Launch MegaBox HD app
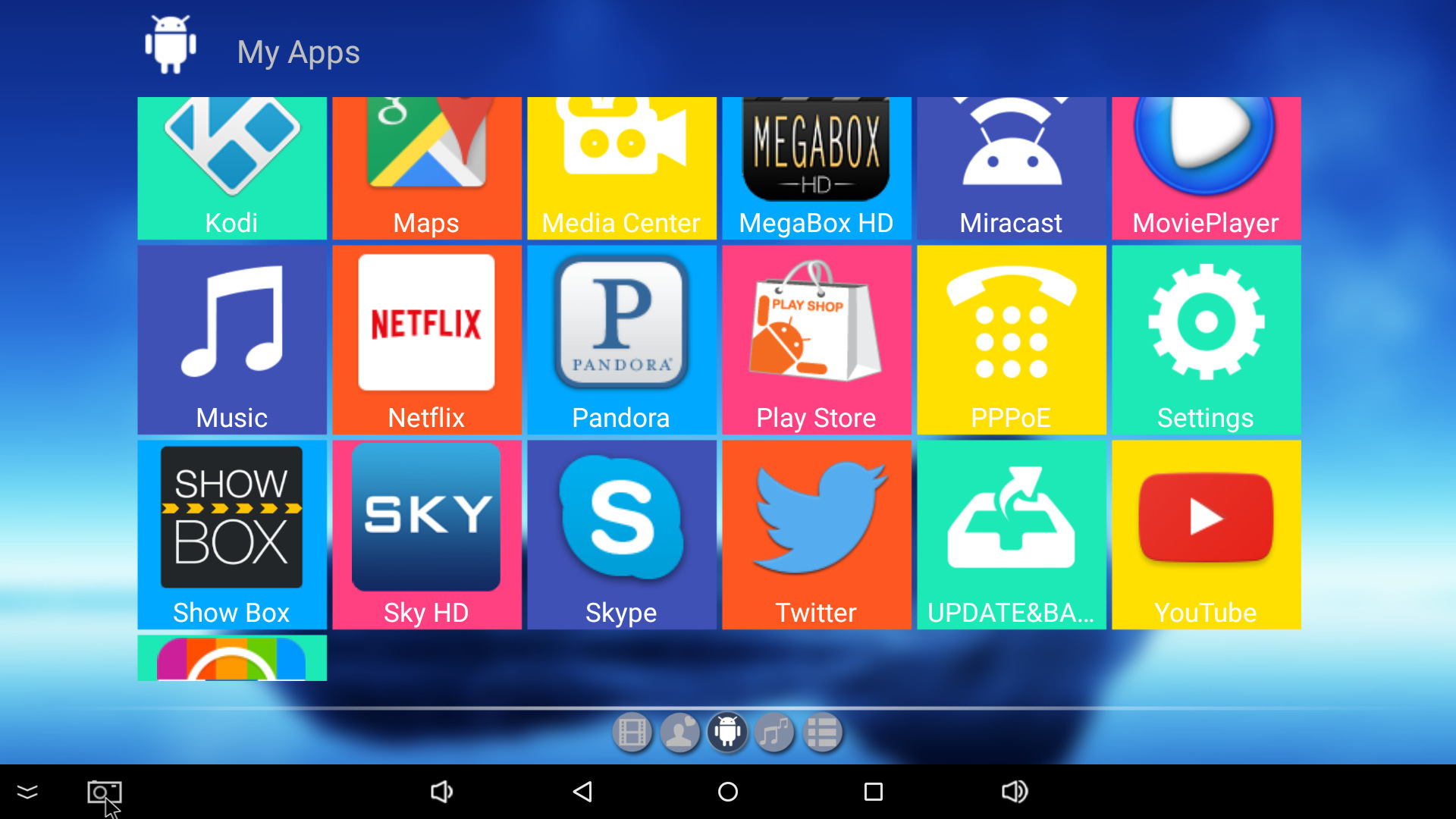 (x=816, y=168)
